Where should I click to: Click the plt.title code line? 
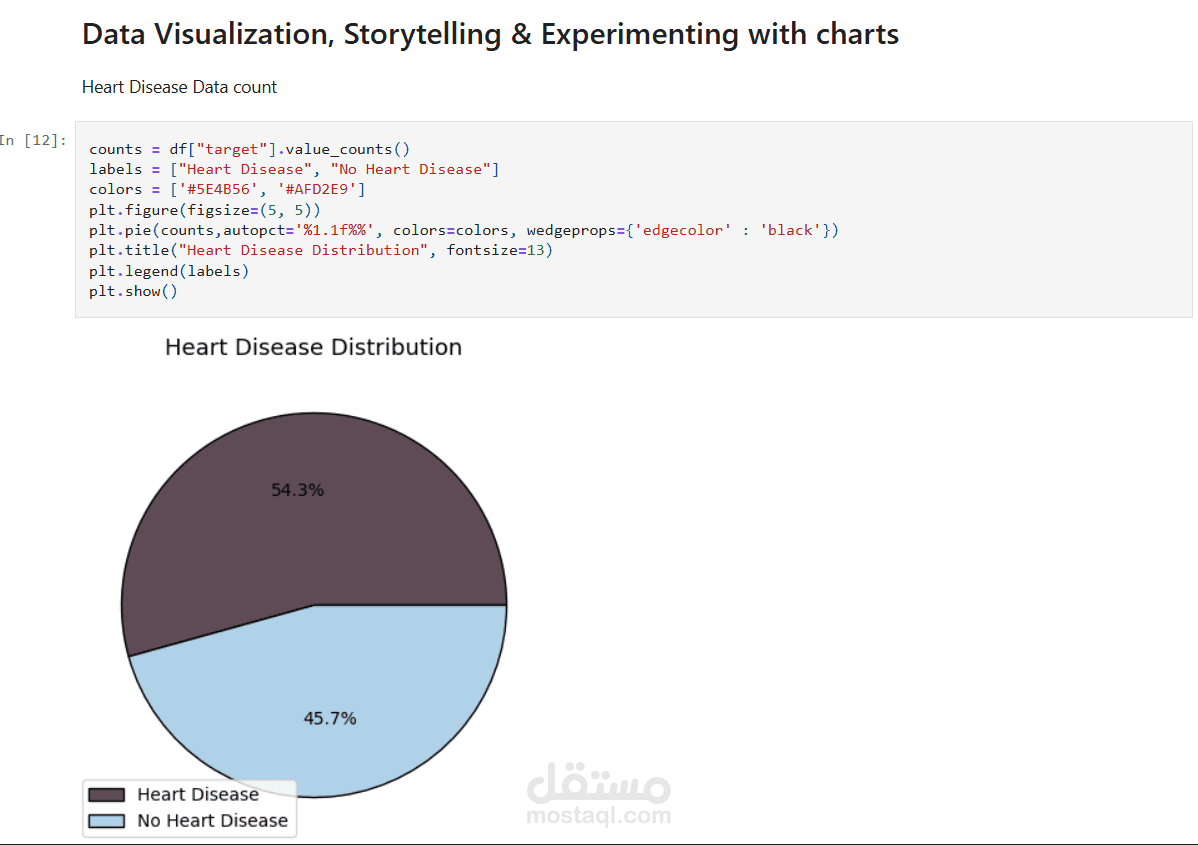[320, 250]
